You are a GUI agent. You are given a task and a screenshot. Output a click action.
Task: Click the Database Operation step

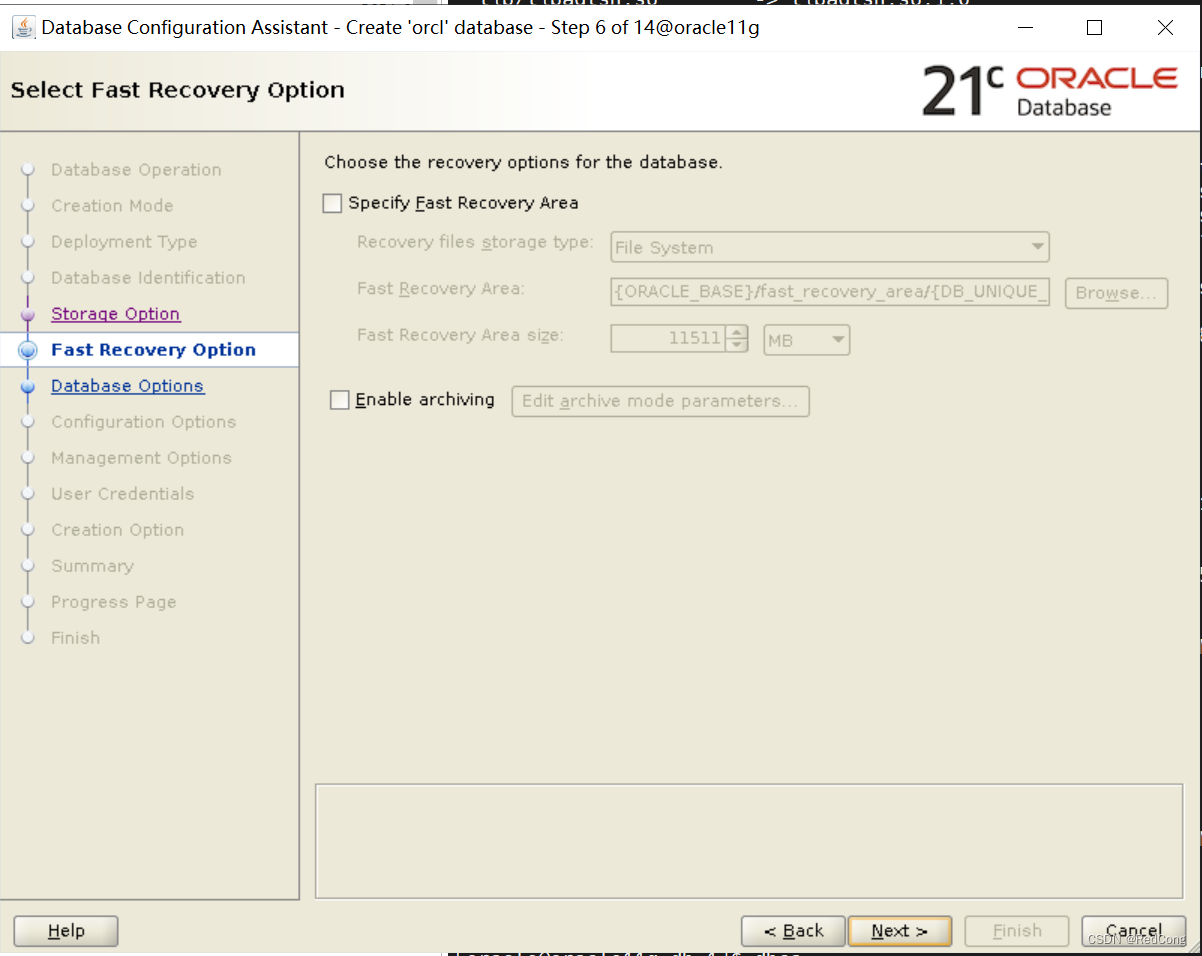point(136,170)
